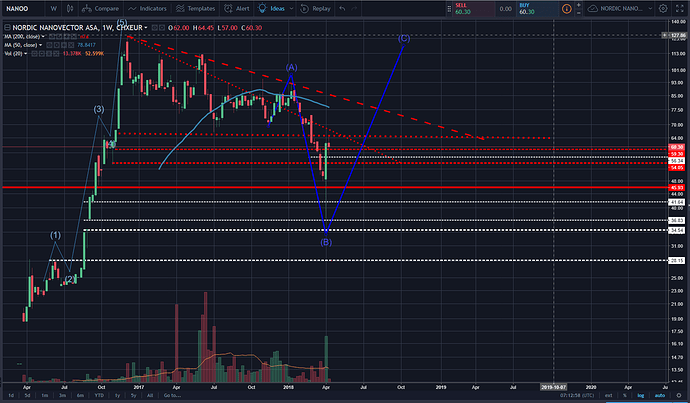Collapse the chart legend with minus box
This screenshot has width=690, height=403.
[x=7, y=27]
